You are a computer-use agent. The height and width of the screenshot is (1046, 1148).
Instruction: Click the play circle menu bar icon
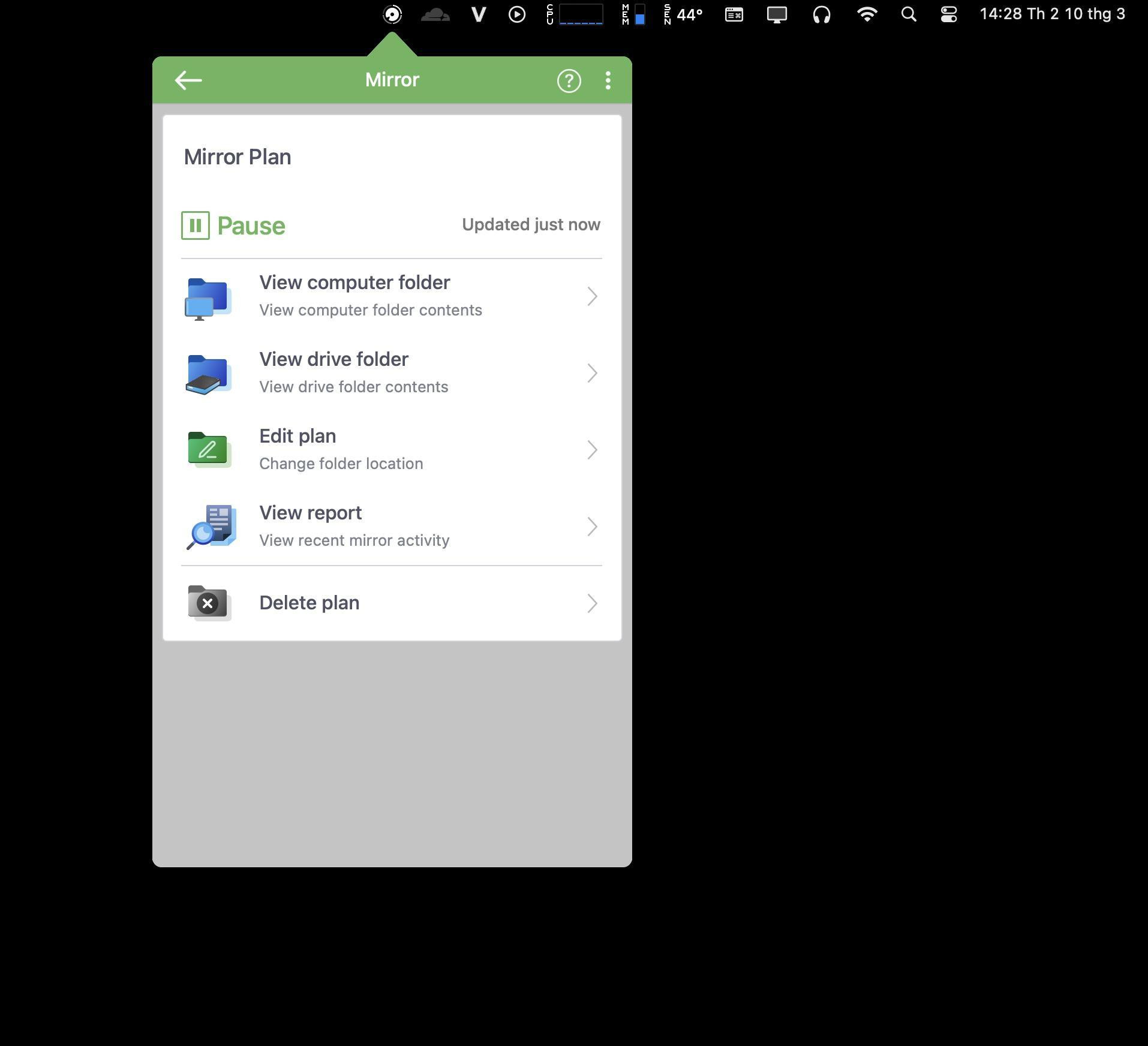[x=516, y=14]
